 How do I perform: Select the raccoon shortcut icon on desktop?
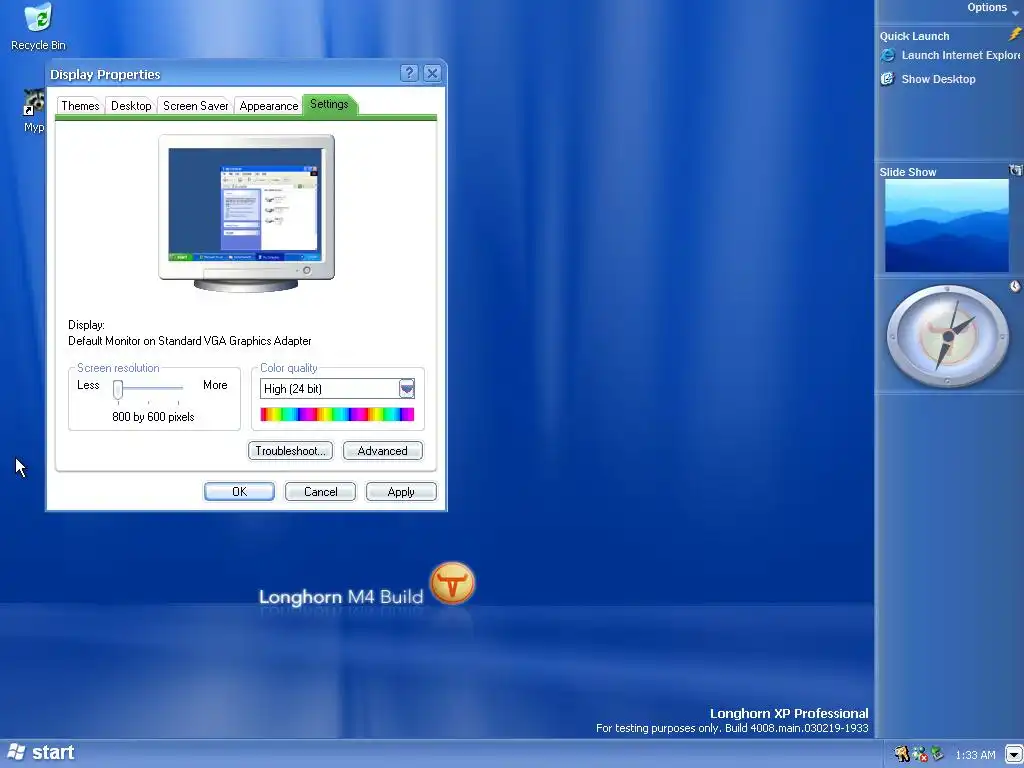pyautogui.click(x=34, y=103)
